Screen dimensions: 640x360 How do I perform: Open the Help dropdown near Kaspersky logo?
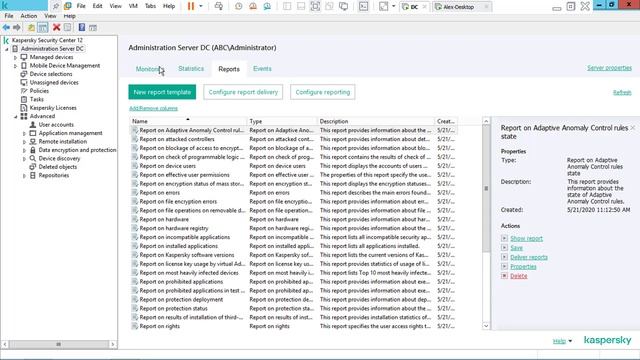pyautogui.click(x=562, y=341)
